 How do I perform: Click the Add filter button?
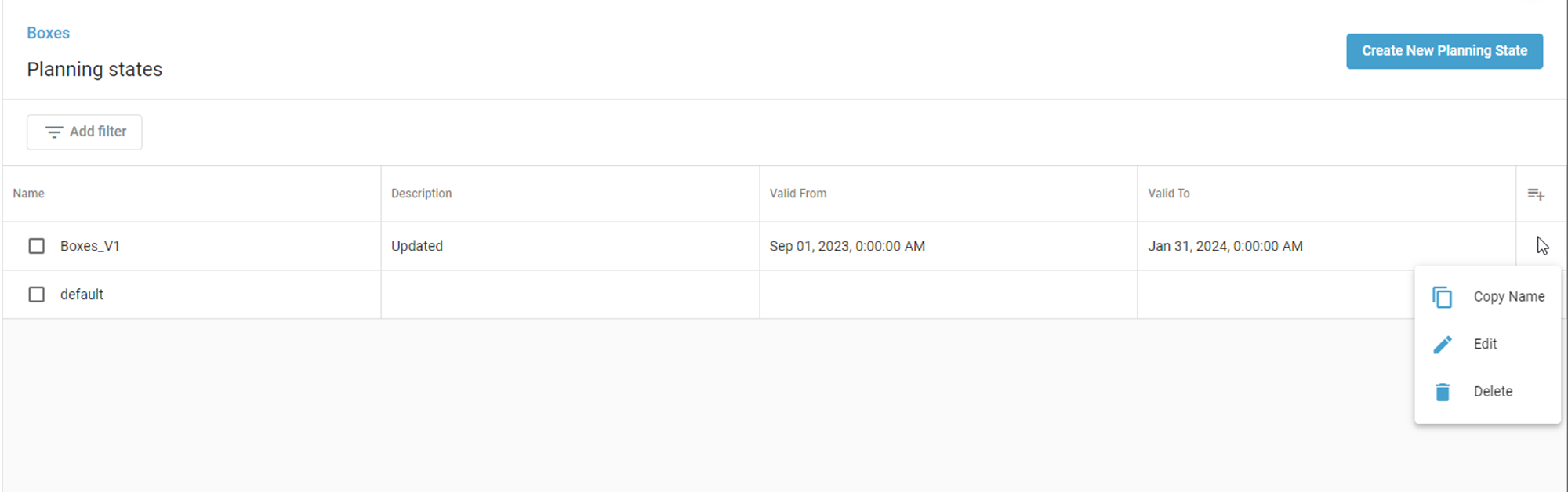[85, 132]
